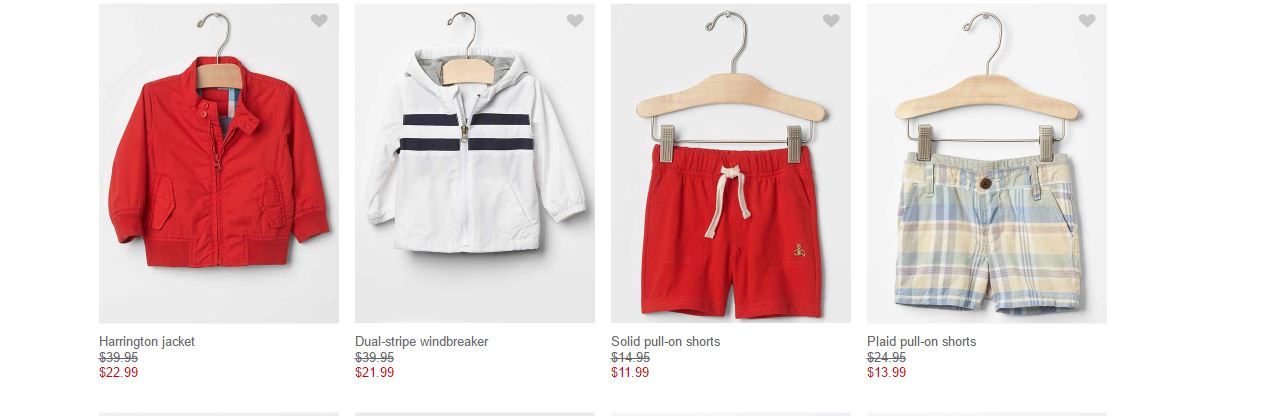The width and height of the screenshot is (1277, 416).
Task: Open the red Harrington jacket image
Action: tap(219, 163)
